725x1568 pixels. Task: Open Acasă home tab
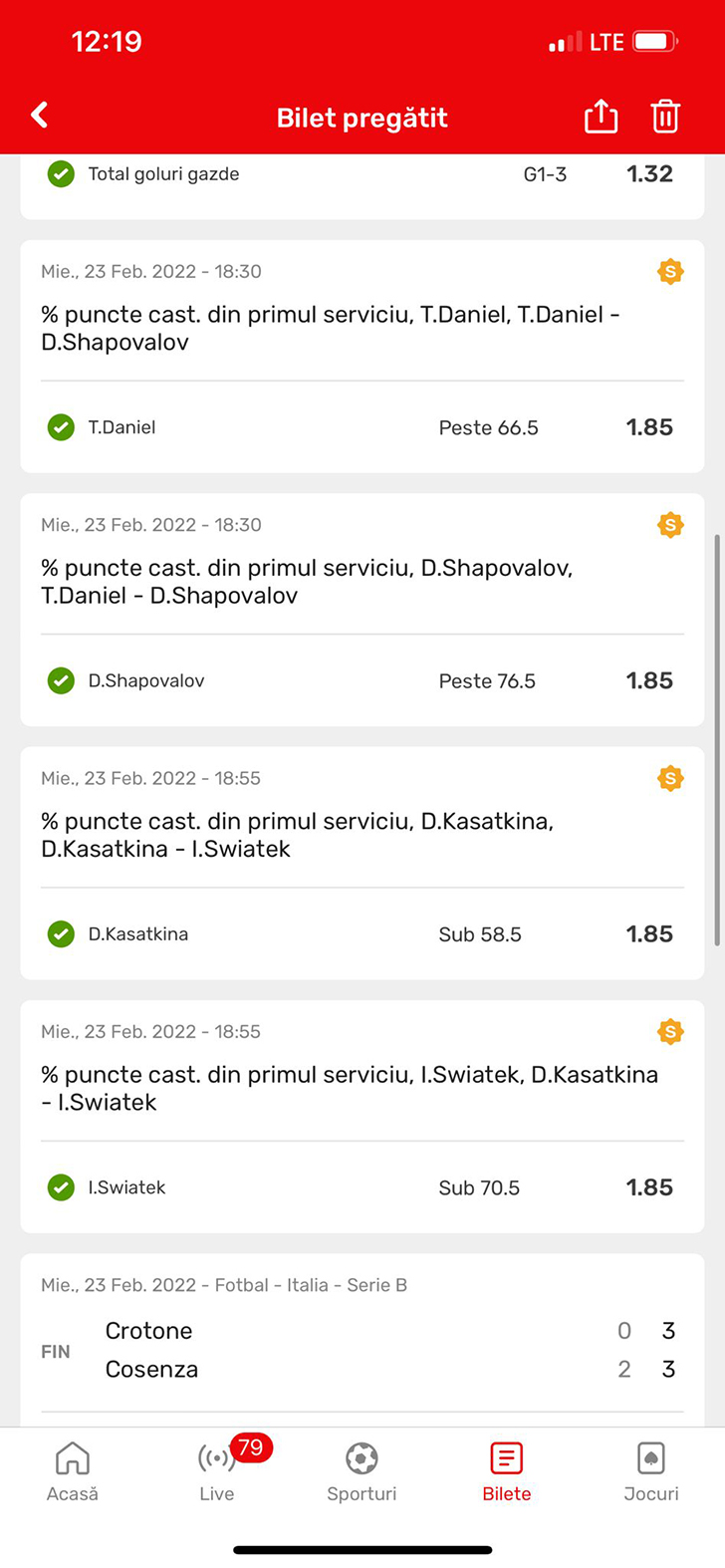[73, 1471]
